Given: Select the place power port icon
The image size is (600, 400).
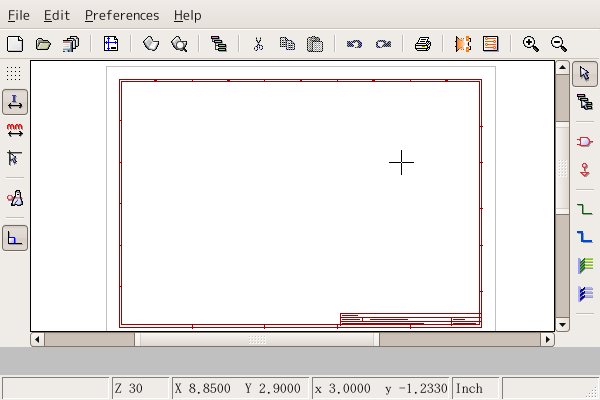Looking at the screenshot, I should [585, 169].
